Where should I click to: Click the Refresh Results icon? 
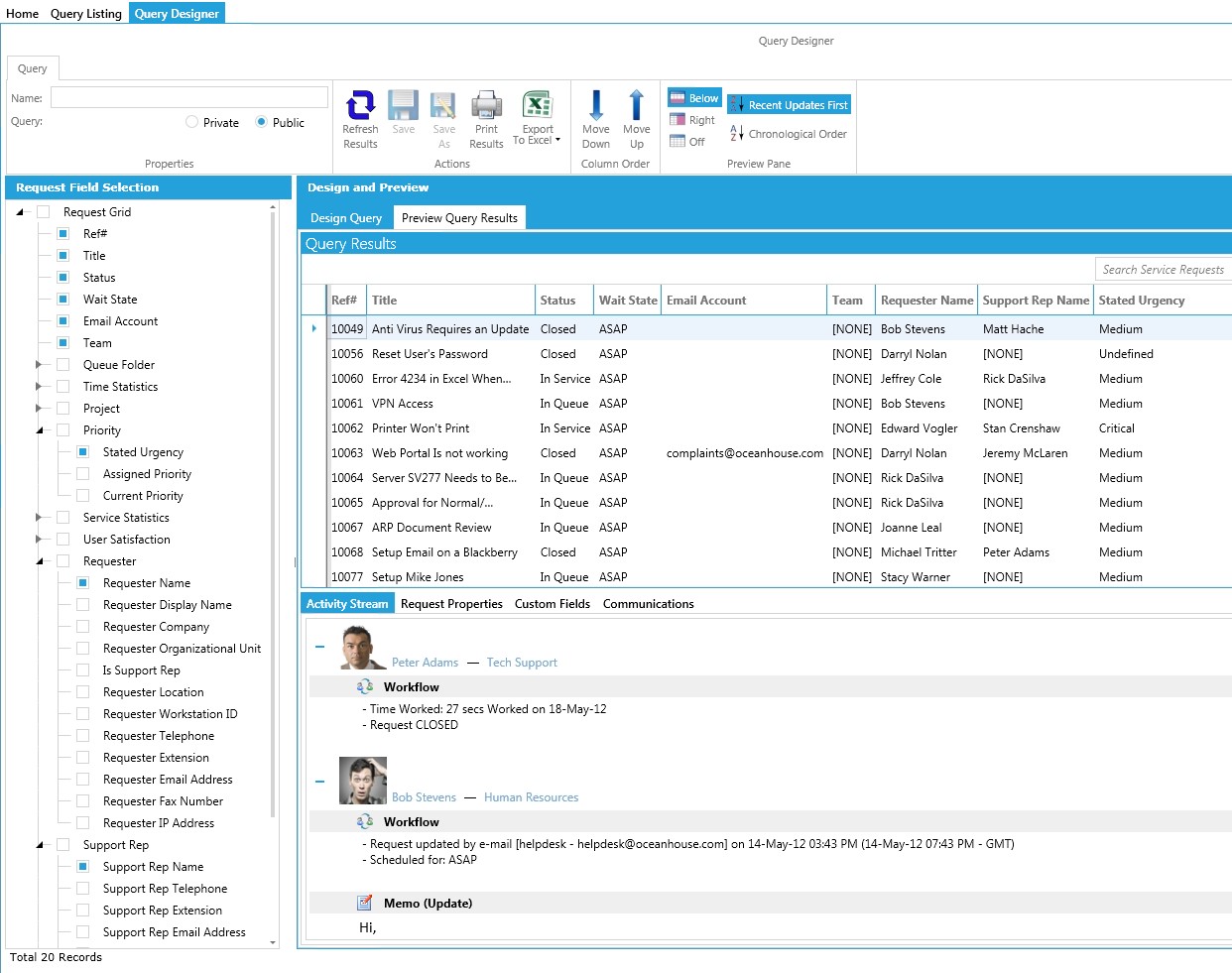(360, 105)
